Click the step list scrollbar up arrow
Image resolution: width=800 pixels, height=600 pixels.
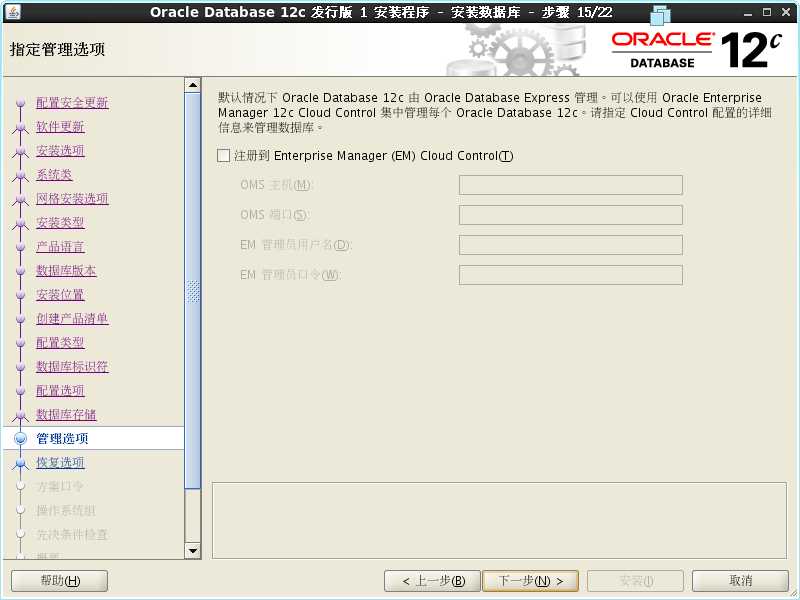click(193, 85)
